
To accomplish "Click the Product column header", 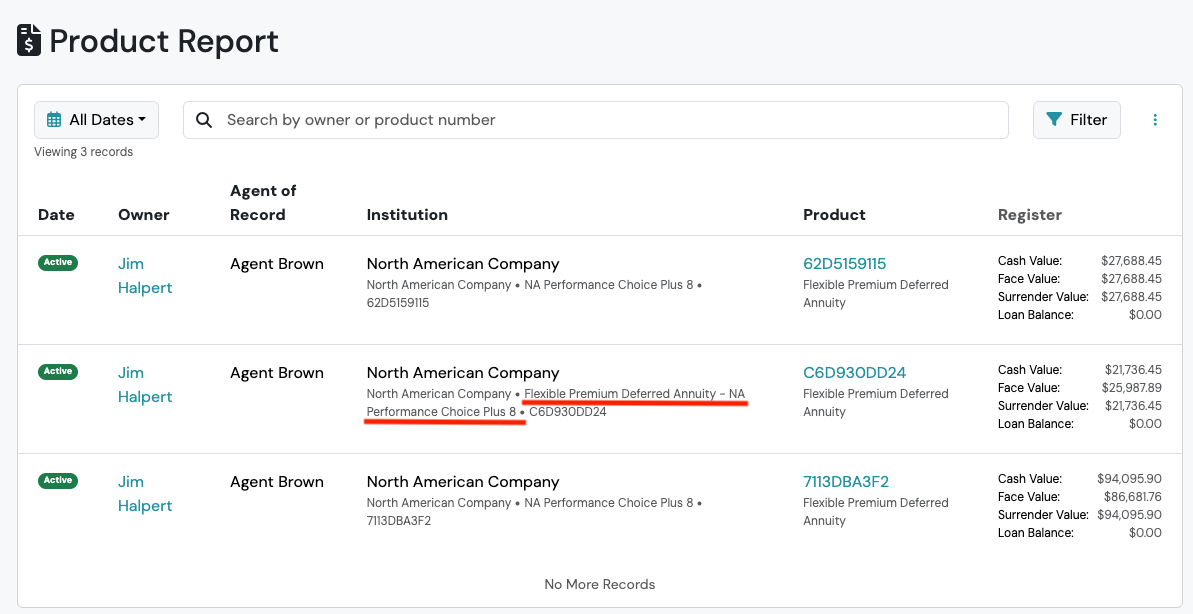I will tap(835, 215).
